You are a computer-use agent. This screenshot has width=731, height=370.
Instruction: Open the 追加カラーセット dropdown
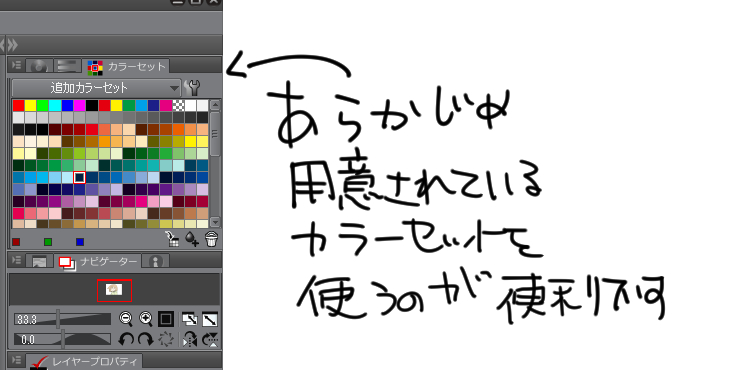tap(96, 88)
